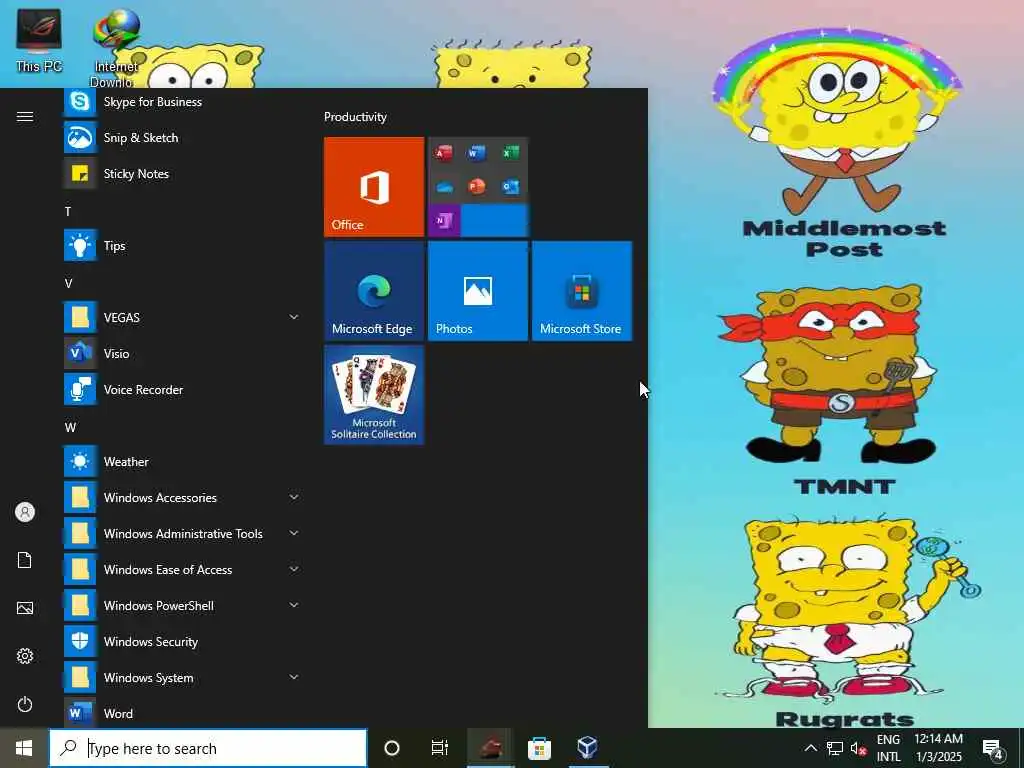
Task: Open the Microsoft Store tile
Action: 582,291
